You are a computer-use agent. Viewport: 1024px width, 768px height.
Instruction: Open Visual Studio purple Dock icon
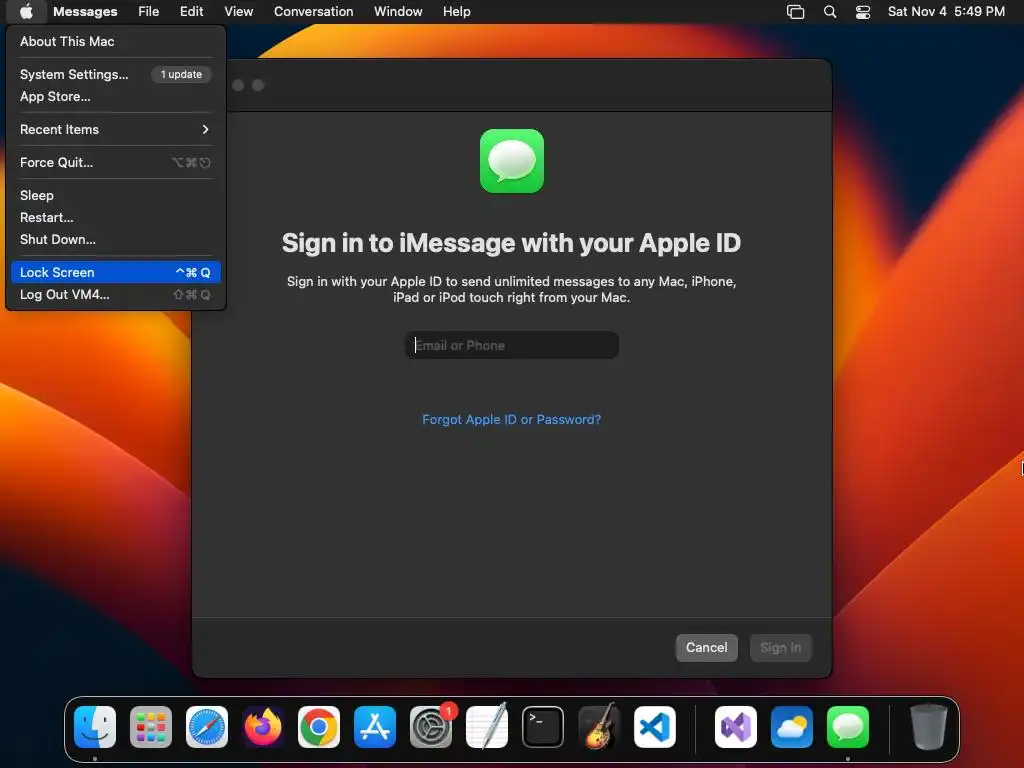click(736, 726)
